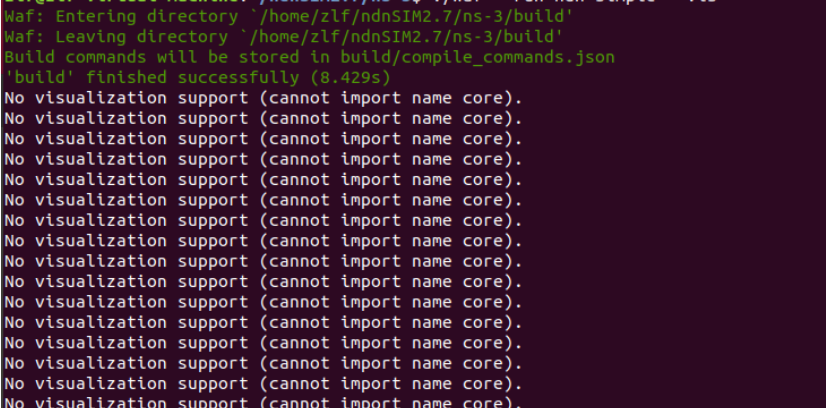Click the build path on the 'Leaving directory' line

coord(400,37)
